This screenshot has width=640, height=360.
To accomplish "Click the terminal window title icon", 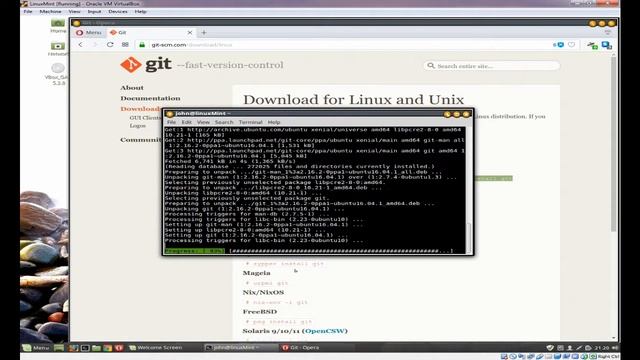I will [170, 114].
